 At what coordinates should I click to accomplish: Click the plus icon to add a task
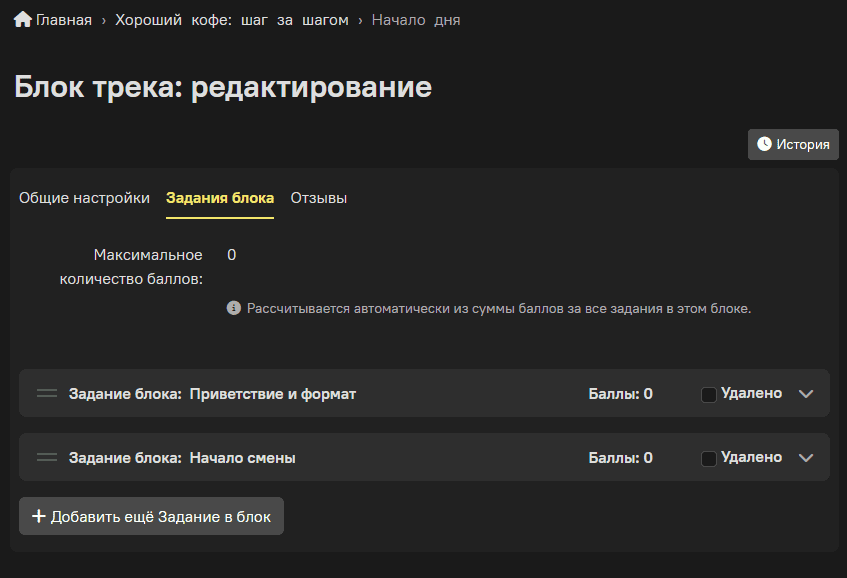(x=39, y=516)
